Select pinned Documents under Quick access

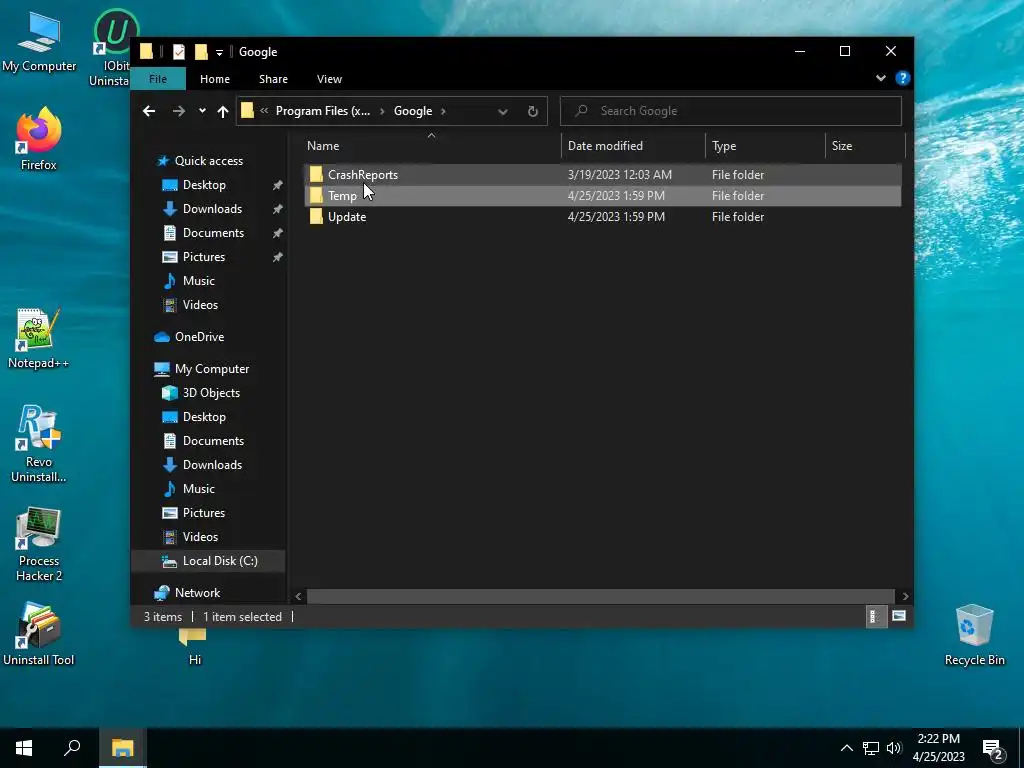[213, 233]
